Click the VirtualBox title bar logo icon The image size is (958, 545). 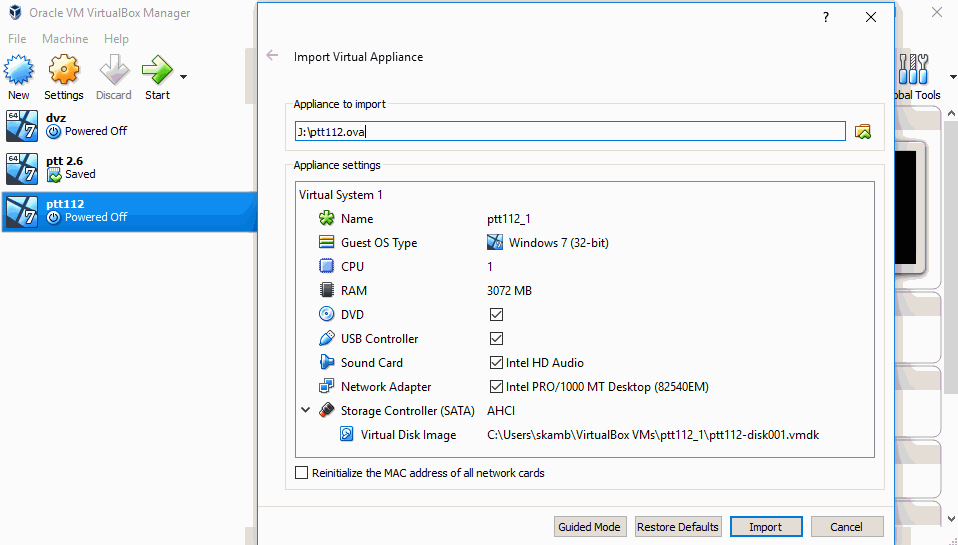click(15, 13)
